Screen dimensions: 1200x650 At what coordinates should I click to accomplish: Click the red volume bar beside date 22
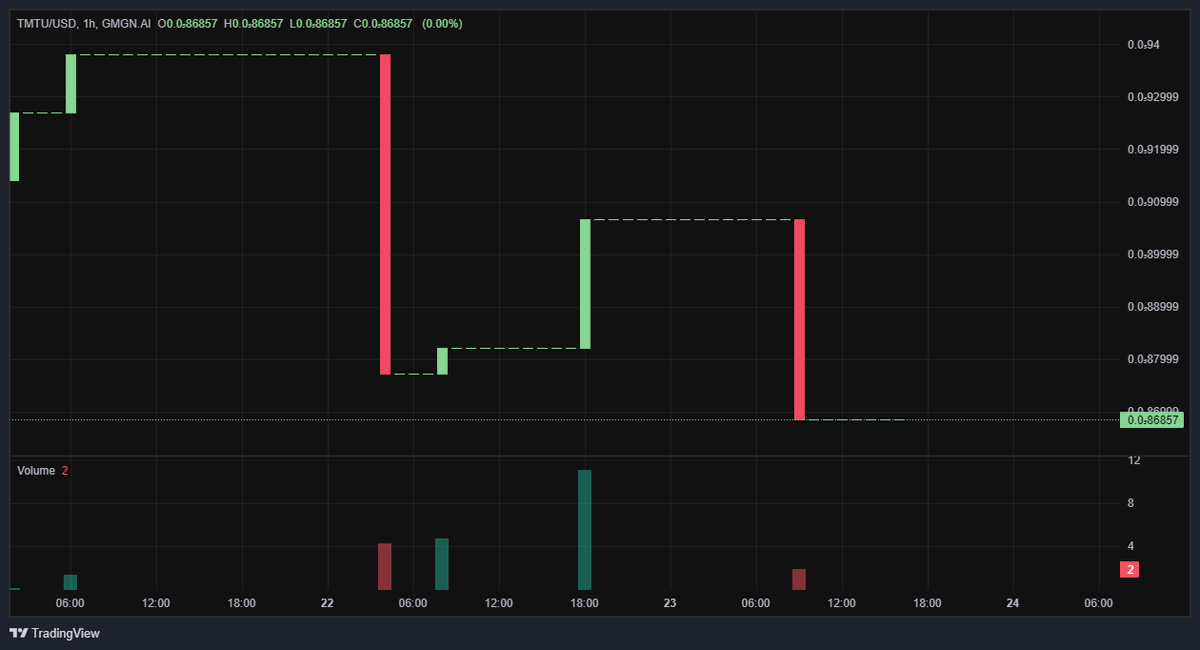click(385, 567)
